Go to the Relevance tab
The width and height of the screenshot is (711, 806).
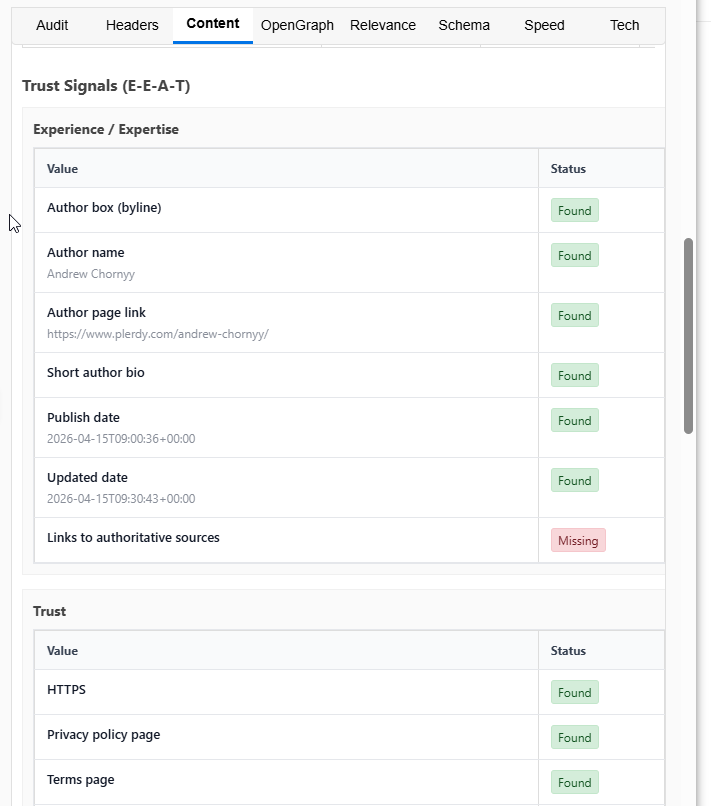tap(383, 25)
